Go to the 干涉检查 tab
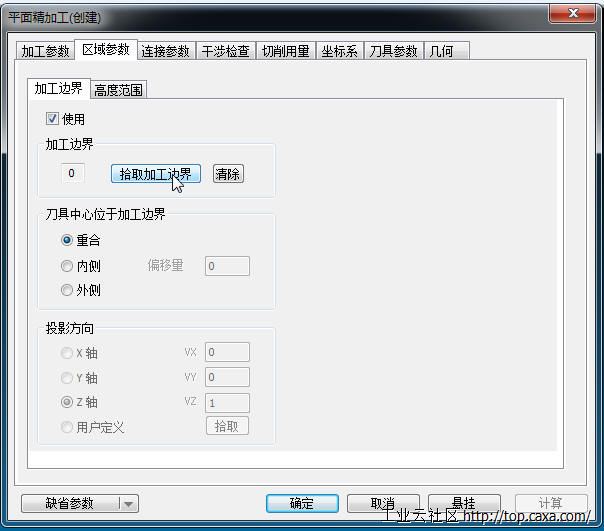 [226, 51]
